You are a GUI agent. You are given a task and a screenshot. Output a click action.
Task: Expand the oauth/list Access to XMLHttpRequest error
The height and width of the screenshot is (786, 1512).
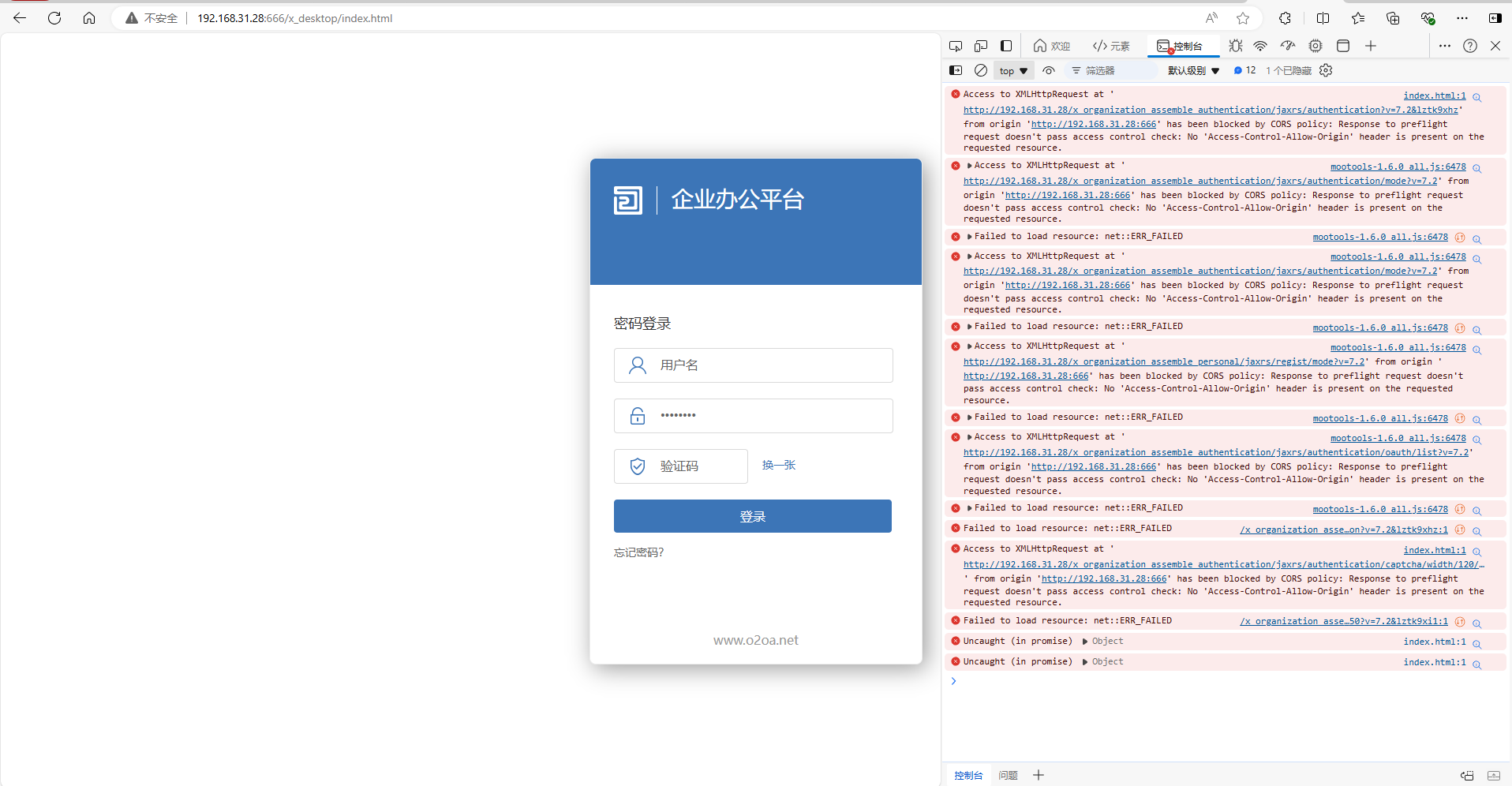(969, 437)
